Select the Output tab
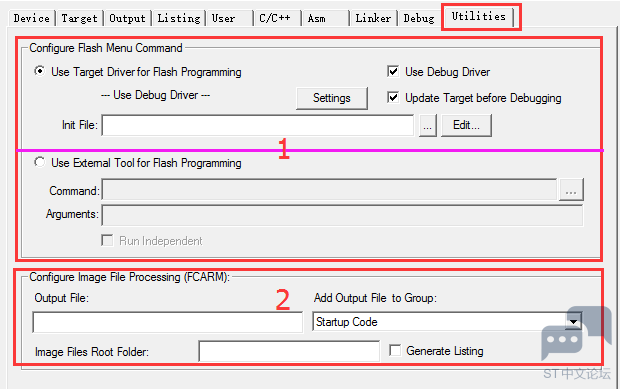 pyautogui.click(x=127, y=18)
